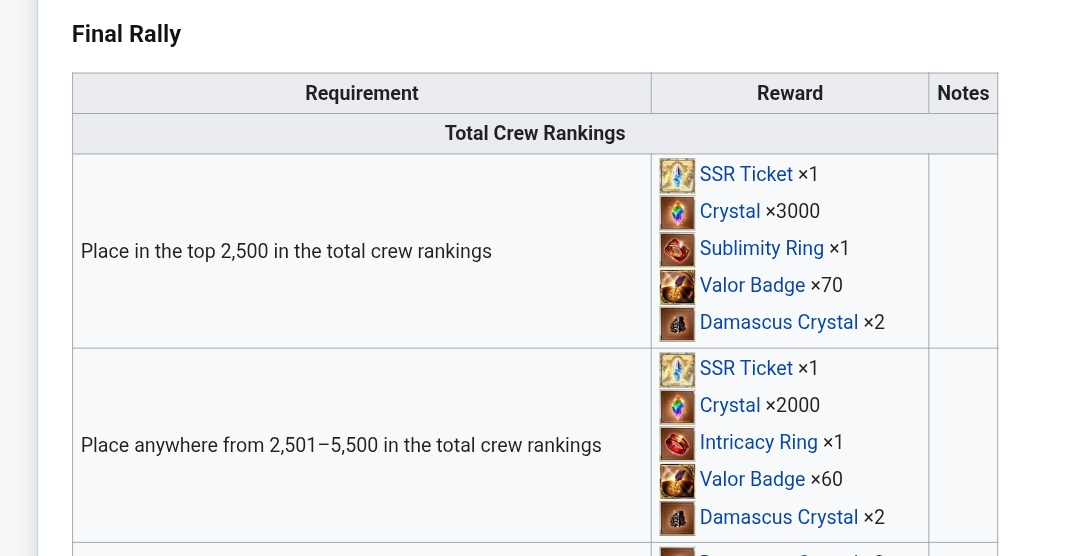
Task: Open the Sublimity Ring link
Action: 762,248
